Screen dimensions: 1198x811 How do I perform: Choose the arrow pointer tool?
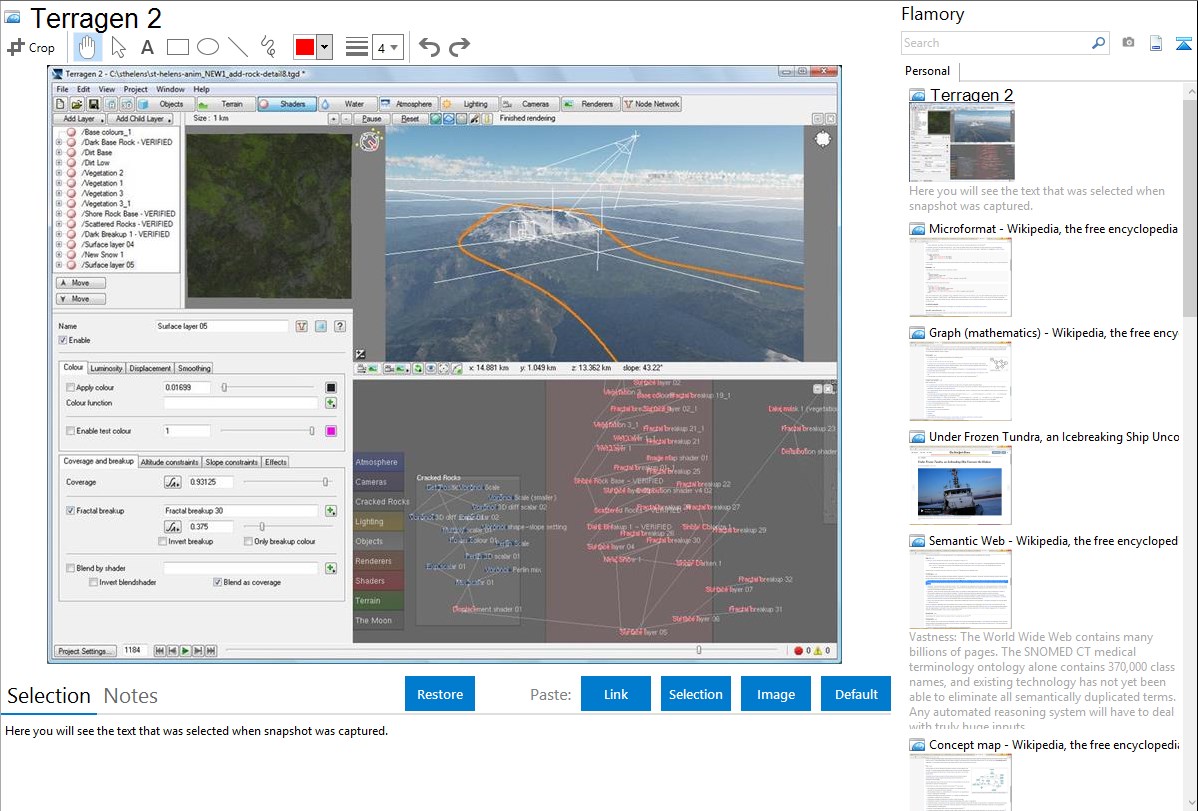118,47
